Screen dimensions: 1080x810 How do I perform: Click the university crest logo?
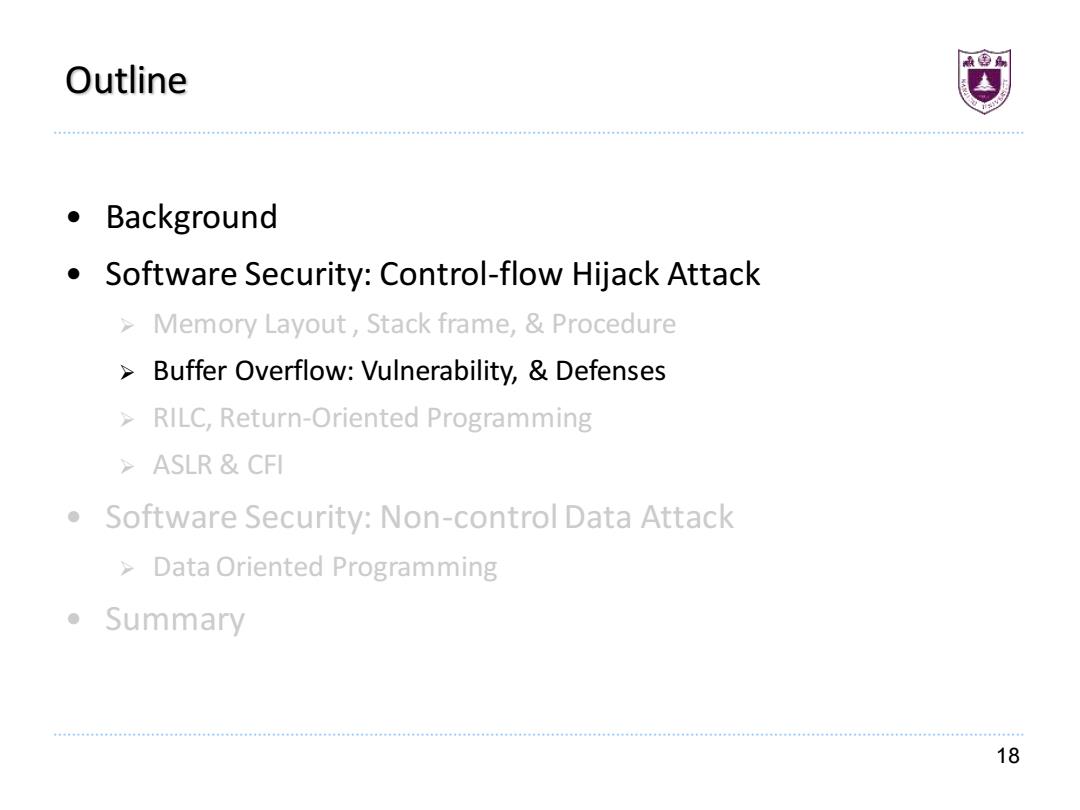pyautogui.click(x=984, y=81)
